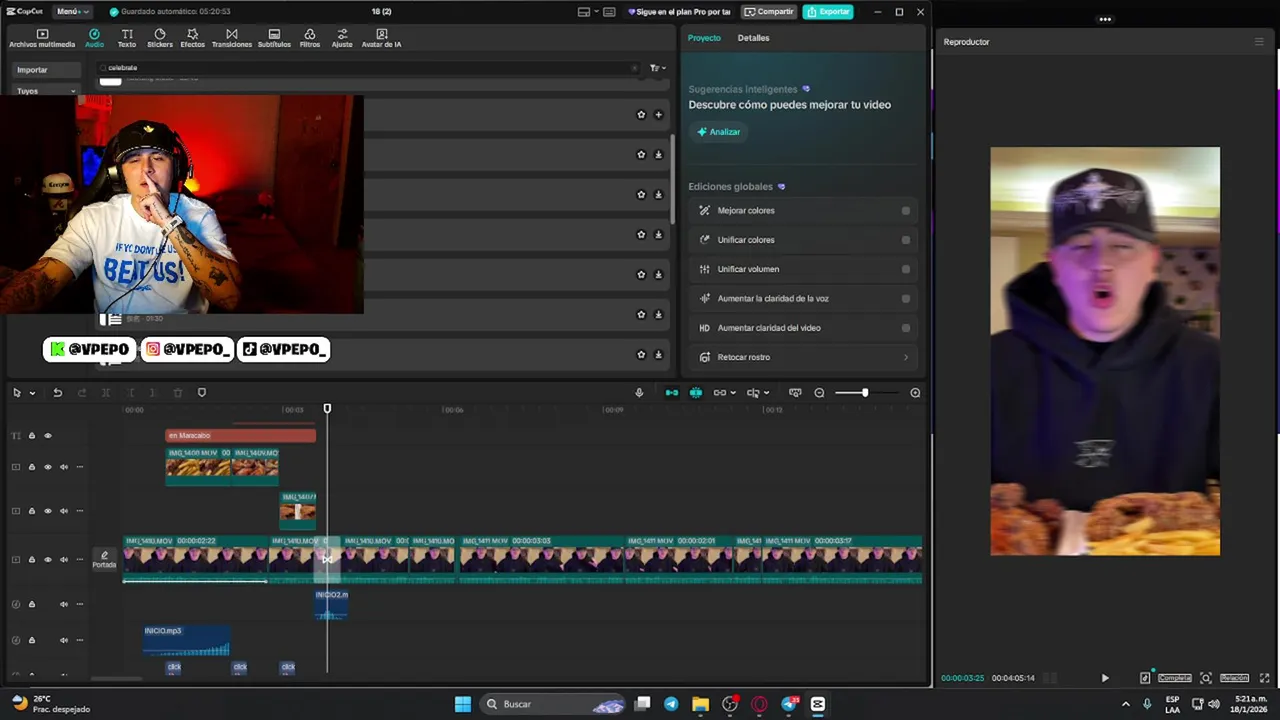Open the audio filter dropdown
The image size is (1280, 720).
click(x=657, y=68)
